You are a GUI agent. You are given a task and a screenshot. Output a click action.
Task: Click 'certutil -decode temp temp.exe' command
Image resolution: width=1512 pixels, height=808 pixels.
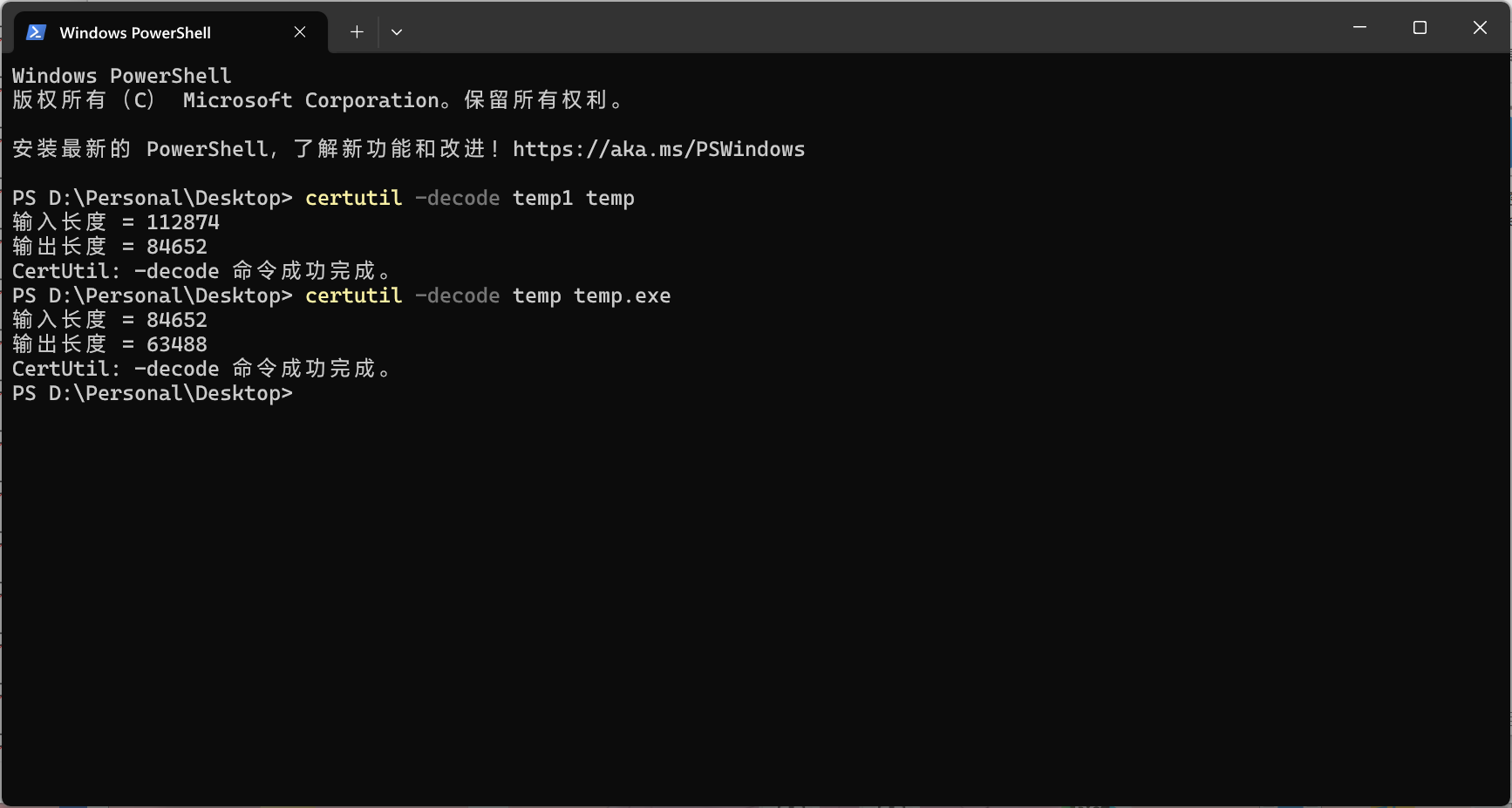pyautogui.click(x=488, y=295)
